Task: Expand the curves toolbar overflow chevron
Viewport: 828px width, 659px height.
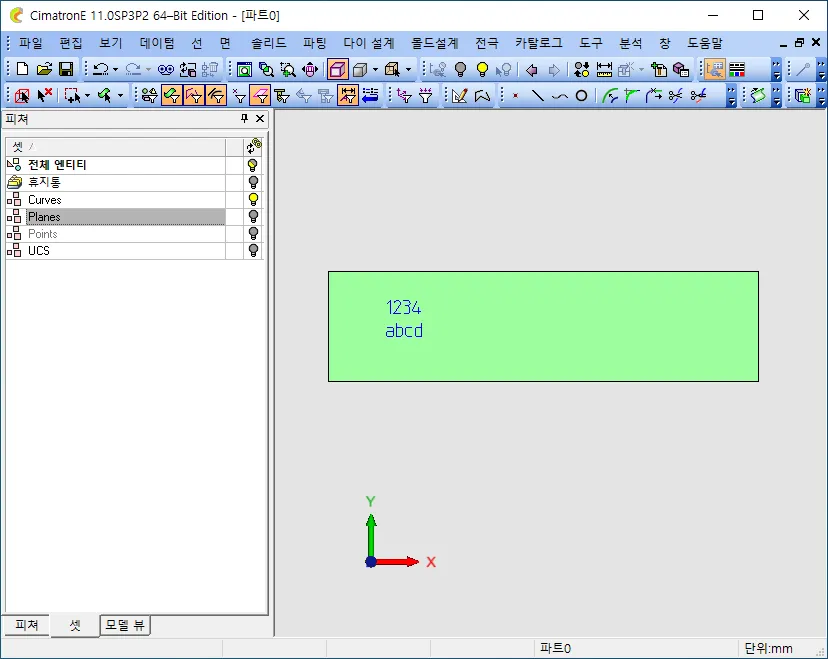Action: tap(731, 96)
